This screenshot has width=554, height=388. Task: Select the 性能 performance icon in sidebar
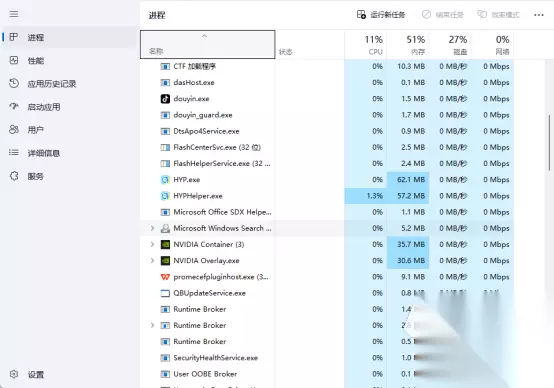[x=14, y=60]
